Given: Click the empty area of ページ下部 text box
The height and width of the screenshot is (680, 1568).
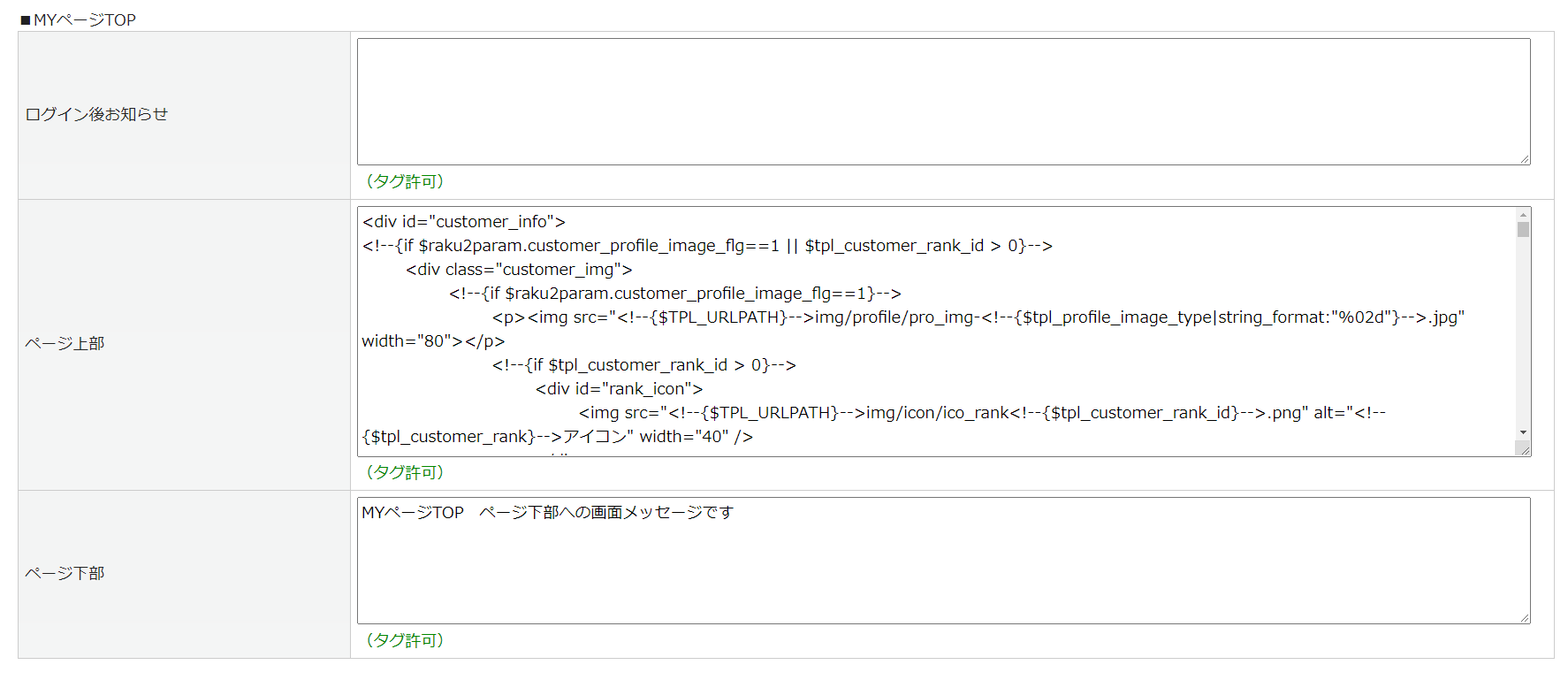Looking at the screenshot, I should (x=943, y=575).
